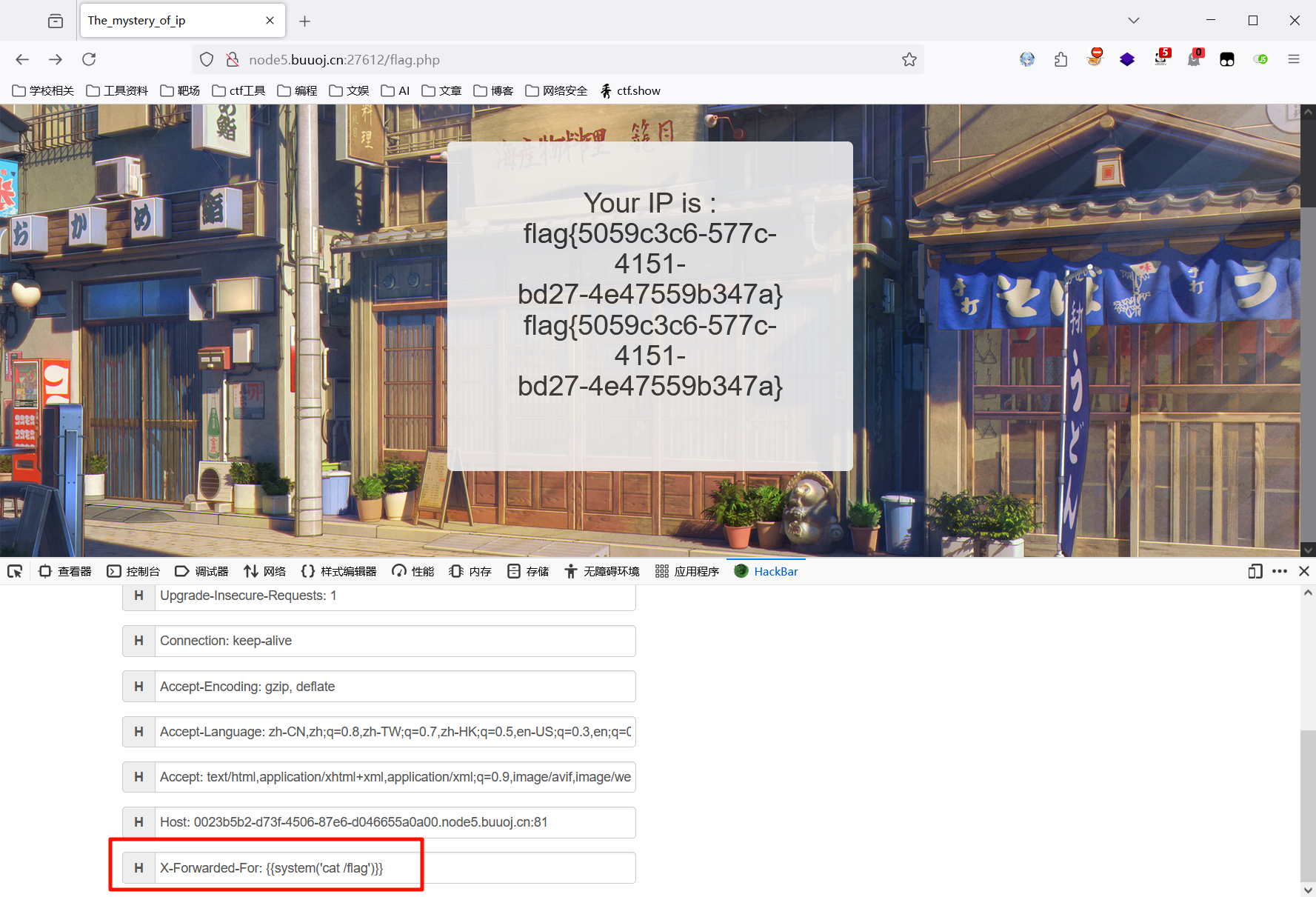Open the 应用程序 application tab
The image size is (1316, 897).
(x=687, y=571)
